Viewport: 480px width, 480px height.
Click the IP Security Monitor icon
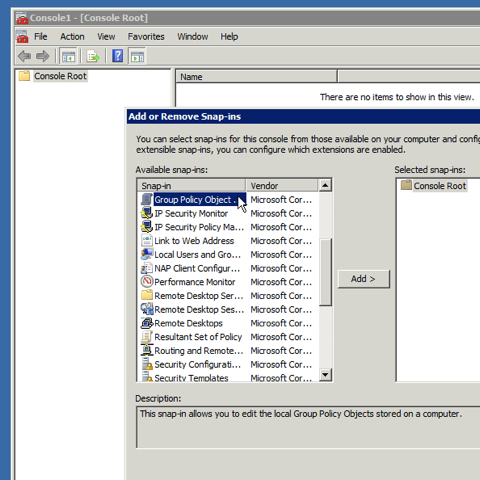click(146, 213)
